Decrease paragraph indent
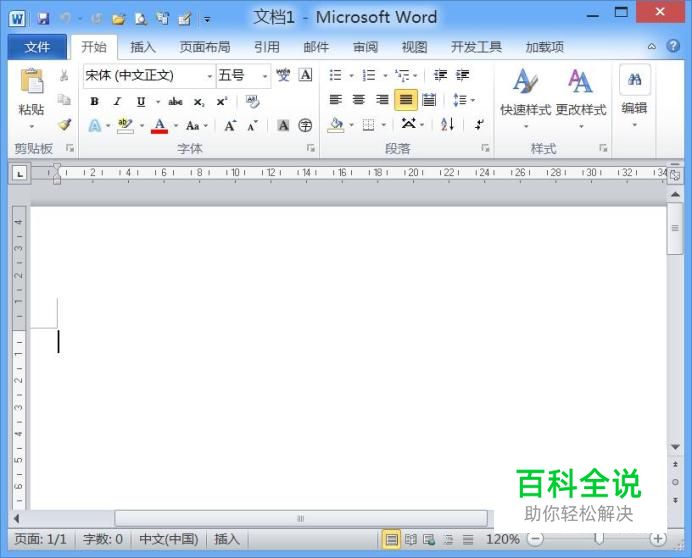692x558 pixels. pos(440,75)
